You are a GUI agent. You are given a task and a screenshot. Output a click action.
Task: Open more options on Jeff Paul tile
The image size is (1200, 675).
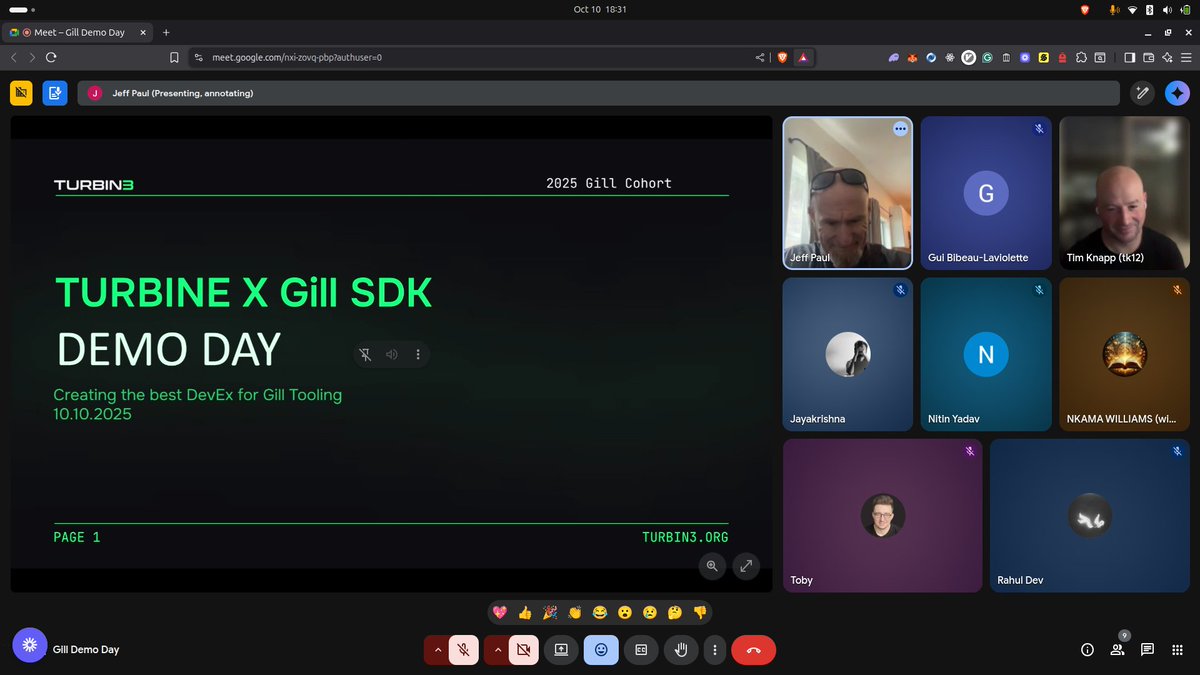click(x=900, y=128)
